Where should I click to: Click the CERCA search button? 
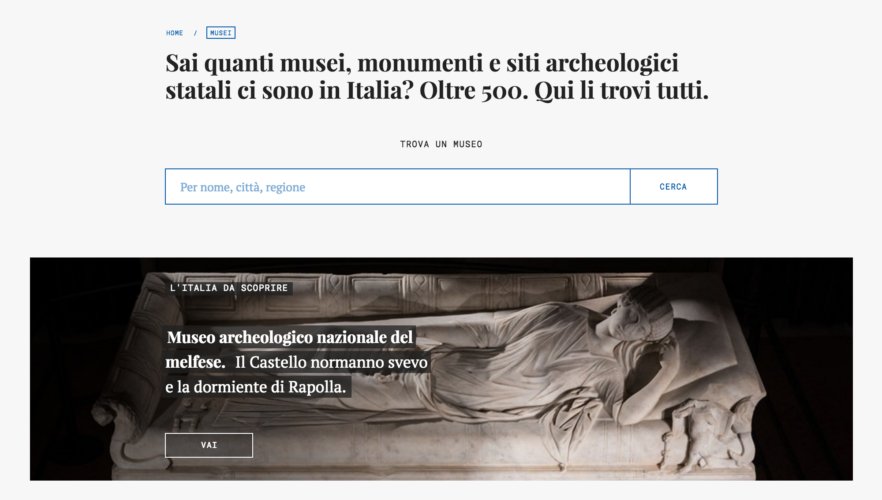[x=673, y=187]
